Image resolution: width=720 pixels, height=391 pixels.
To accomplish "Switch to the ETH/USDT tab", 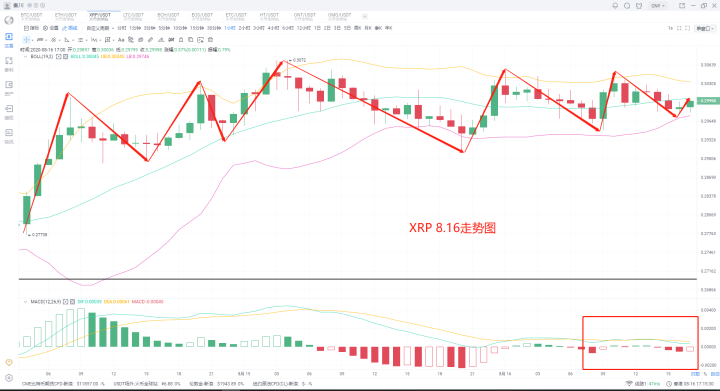I will (x=66, y=17).
